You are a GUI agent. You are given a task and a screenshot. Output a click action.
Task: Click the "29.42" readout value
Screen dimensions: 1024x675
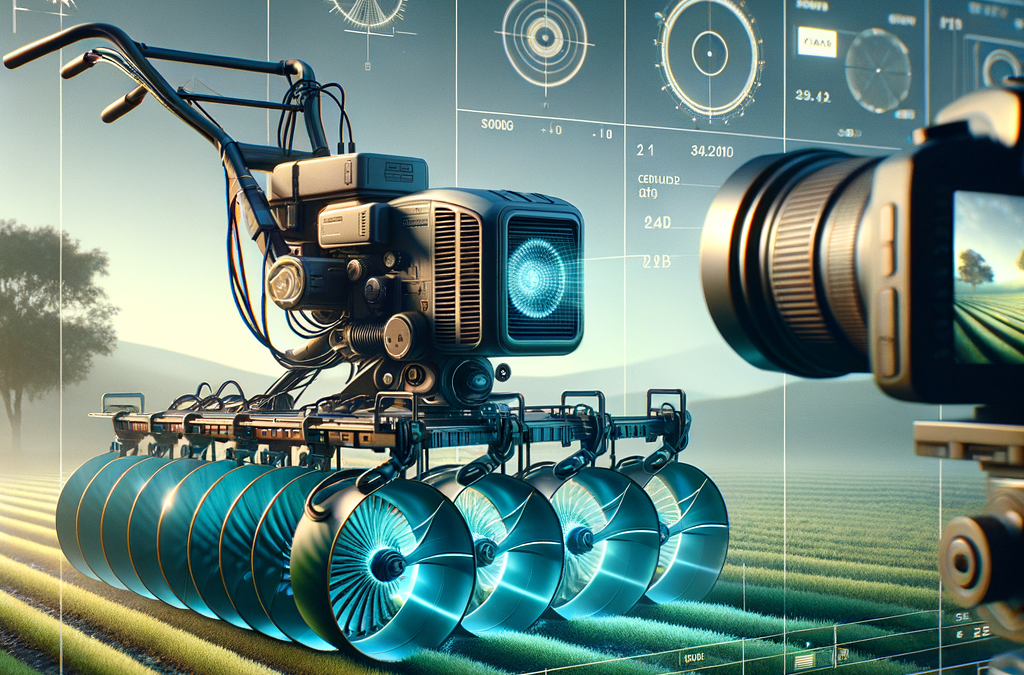[812, 96]
